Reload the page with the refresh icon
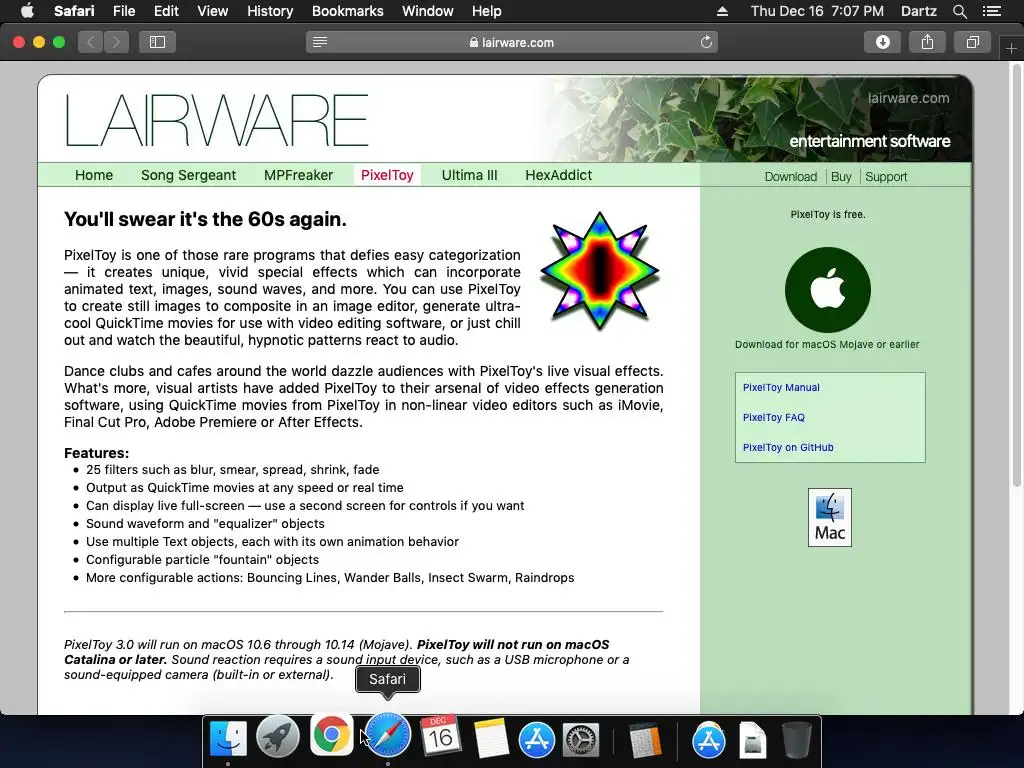This screenshot has height=768, width=1024. [706, 42]
